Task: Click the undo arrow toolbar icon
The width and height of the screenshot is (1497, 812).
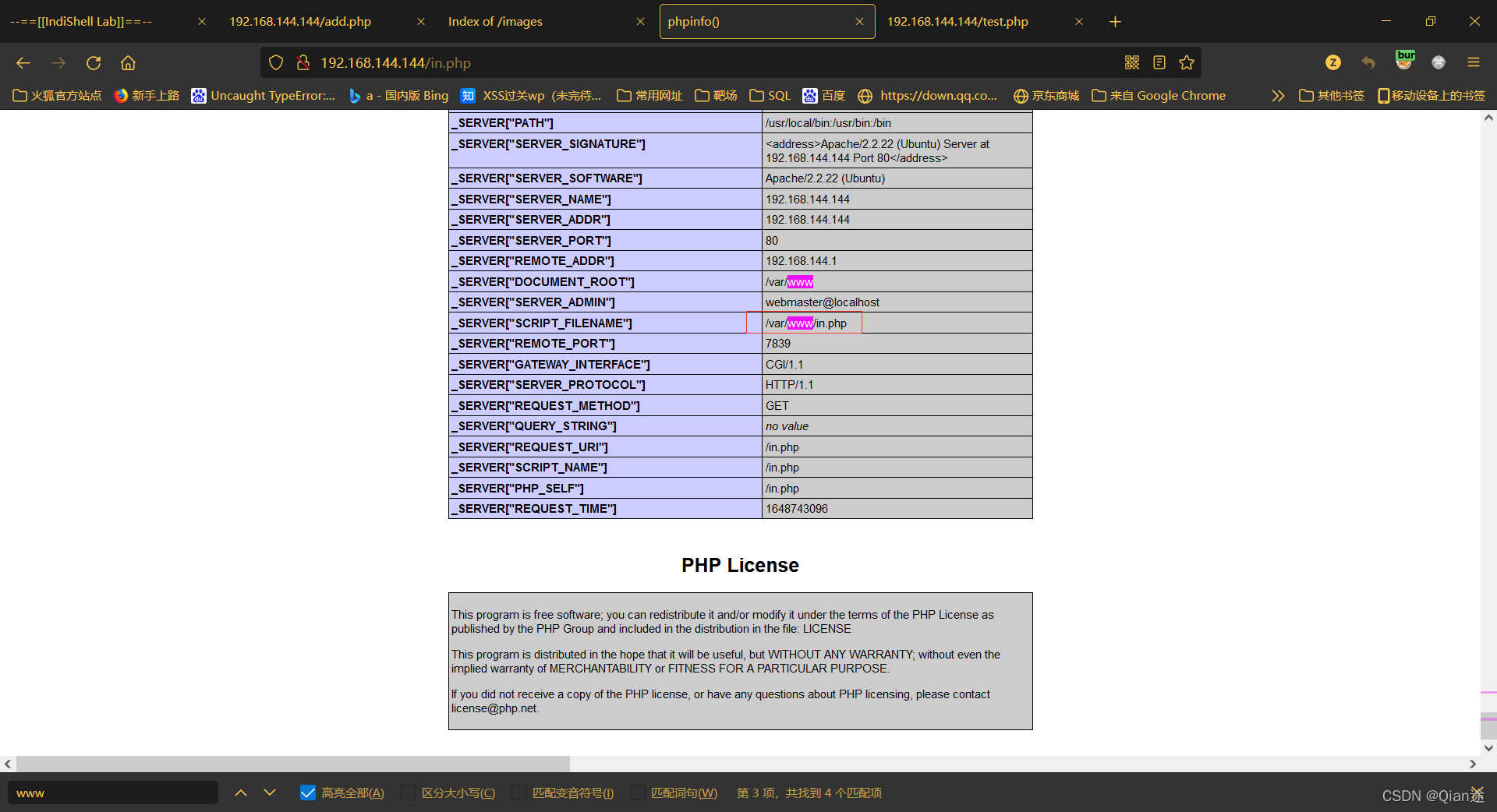Action: coord(1368,63)
